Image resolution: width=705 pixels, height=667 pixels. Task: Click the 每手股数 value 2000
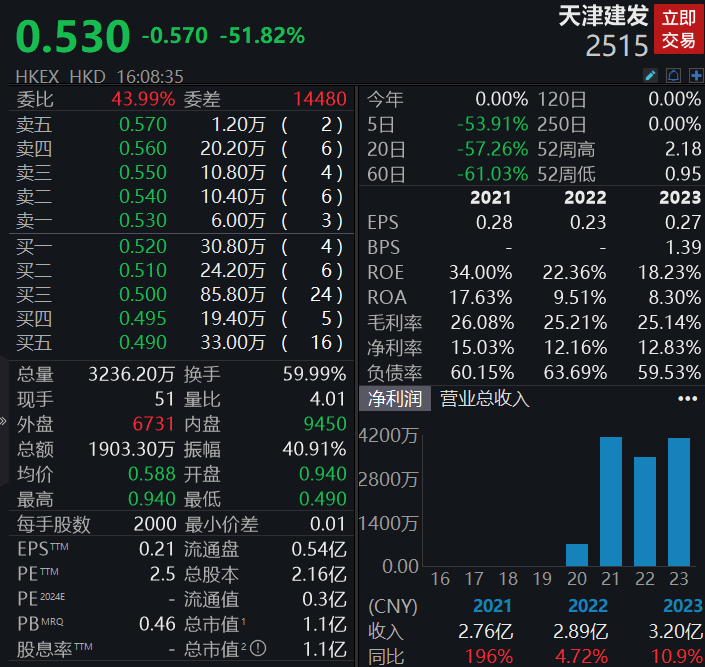pyautogui.click(x=155, y=524)
